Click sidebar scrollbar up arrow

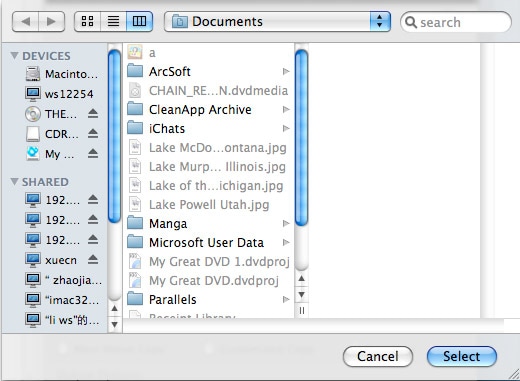(114, 308)
